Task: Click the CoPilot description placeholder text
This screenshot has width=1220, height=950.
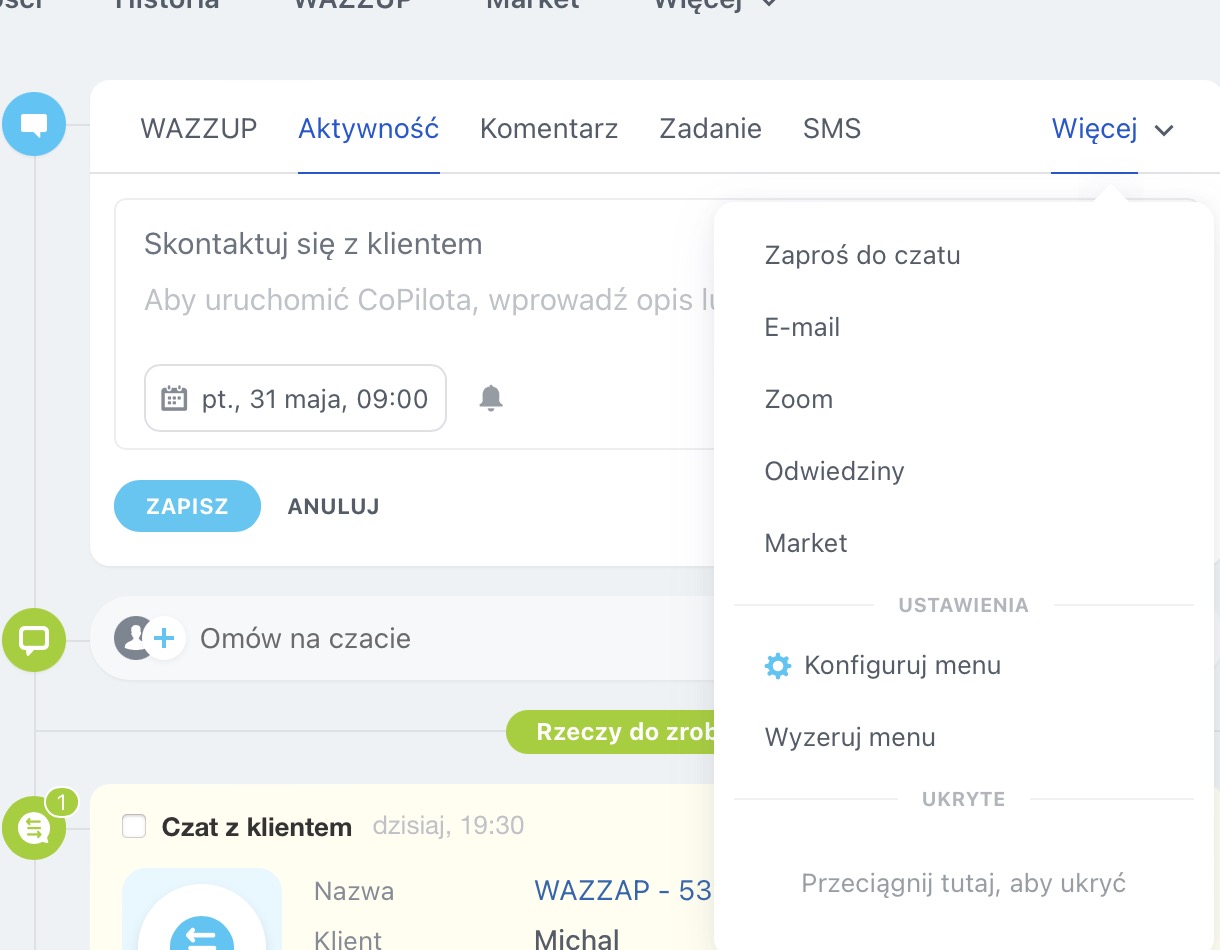Action: [430, 300]
